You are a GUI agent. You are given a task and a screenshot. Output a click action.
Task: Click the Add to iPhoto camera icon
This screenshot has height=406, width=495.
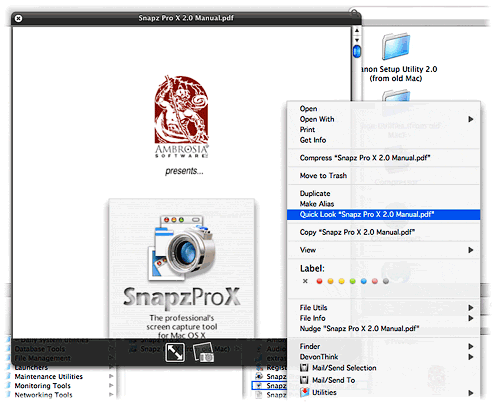click(203, 353)
